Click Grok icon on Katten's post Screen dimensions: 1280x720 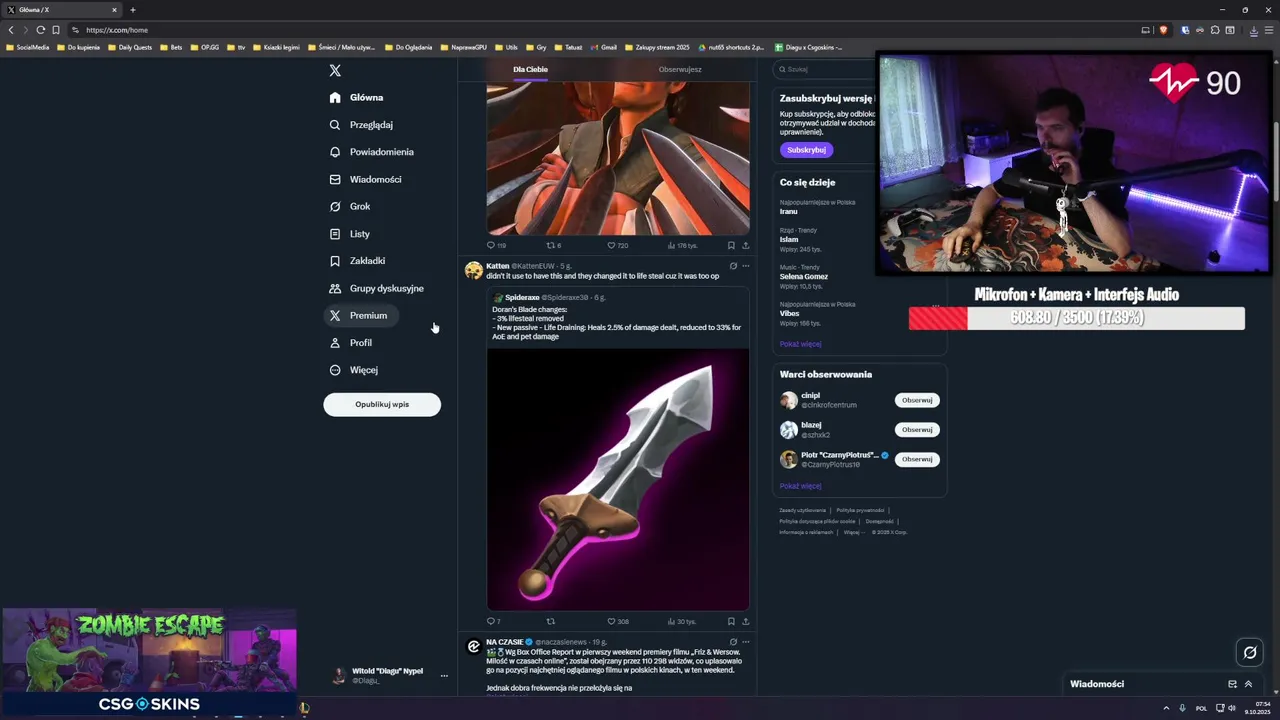(733, 266)
